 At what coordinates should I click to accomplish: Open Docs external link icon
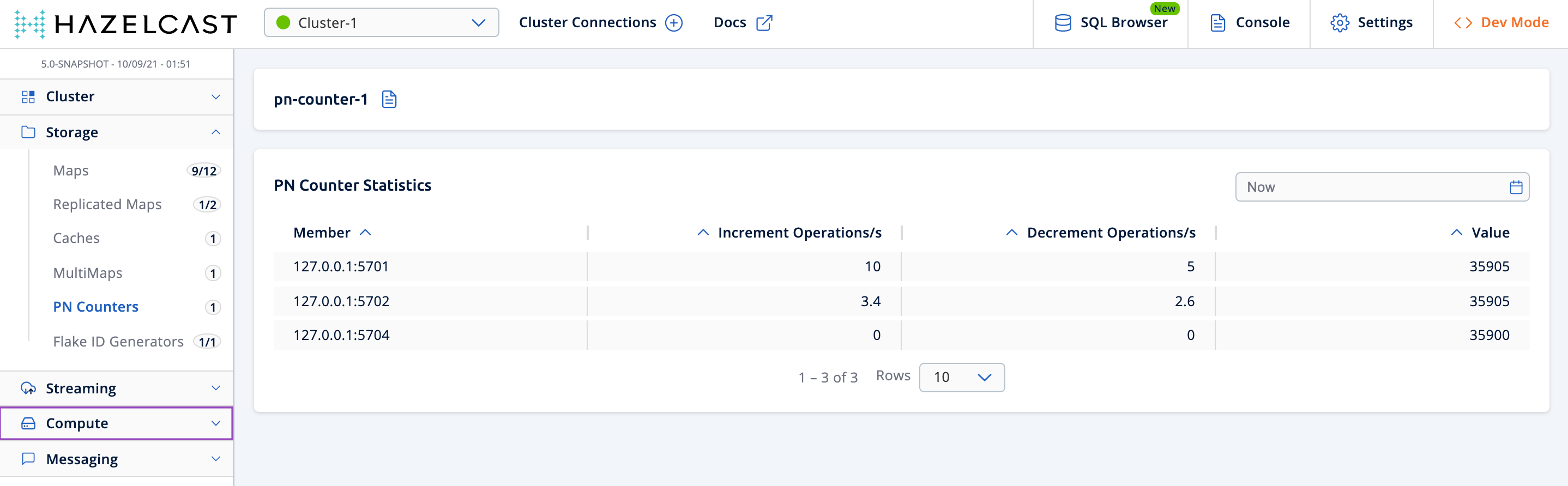[x=763, y=23]
